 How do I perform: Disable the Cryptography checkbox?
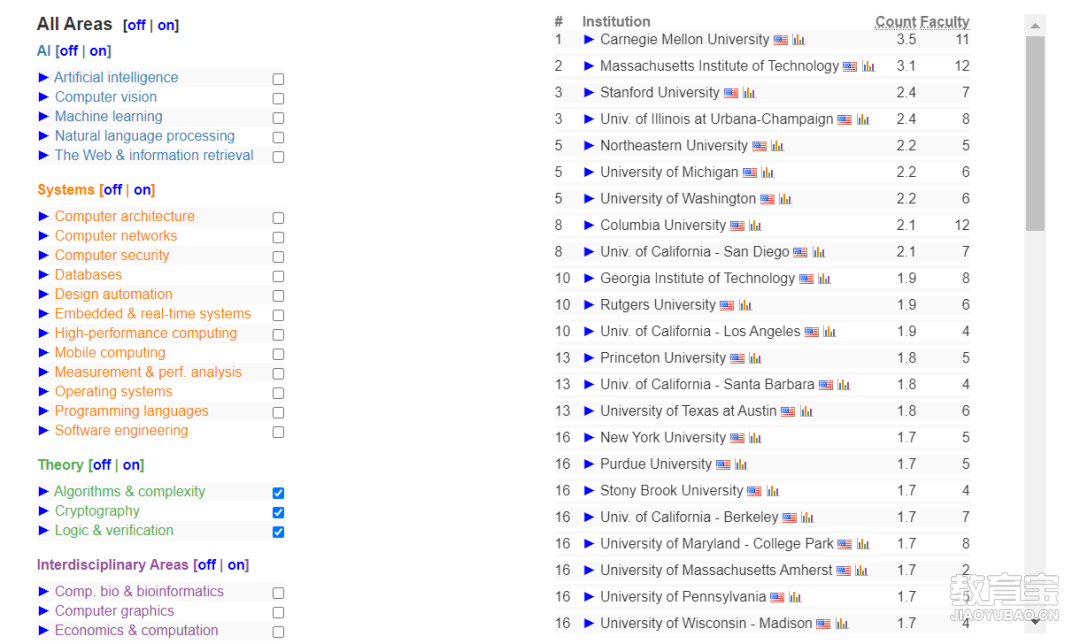[278, 512]
